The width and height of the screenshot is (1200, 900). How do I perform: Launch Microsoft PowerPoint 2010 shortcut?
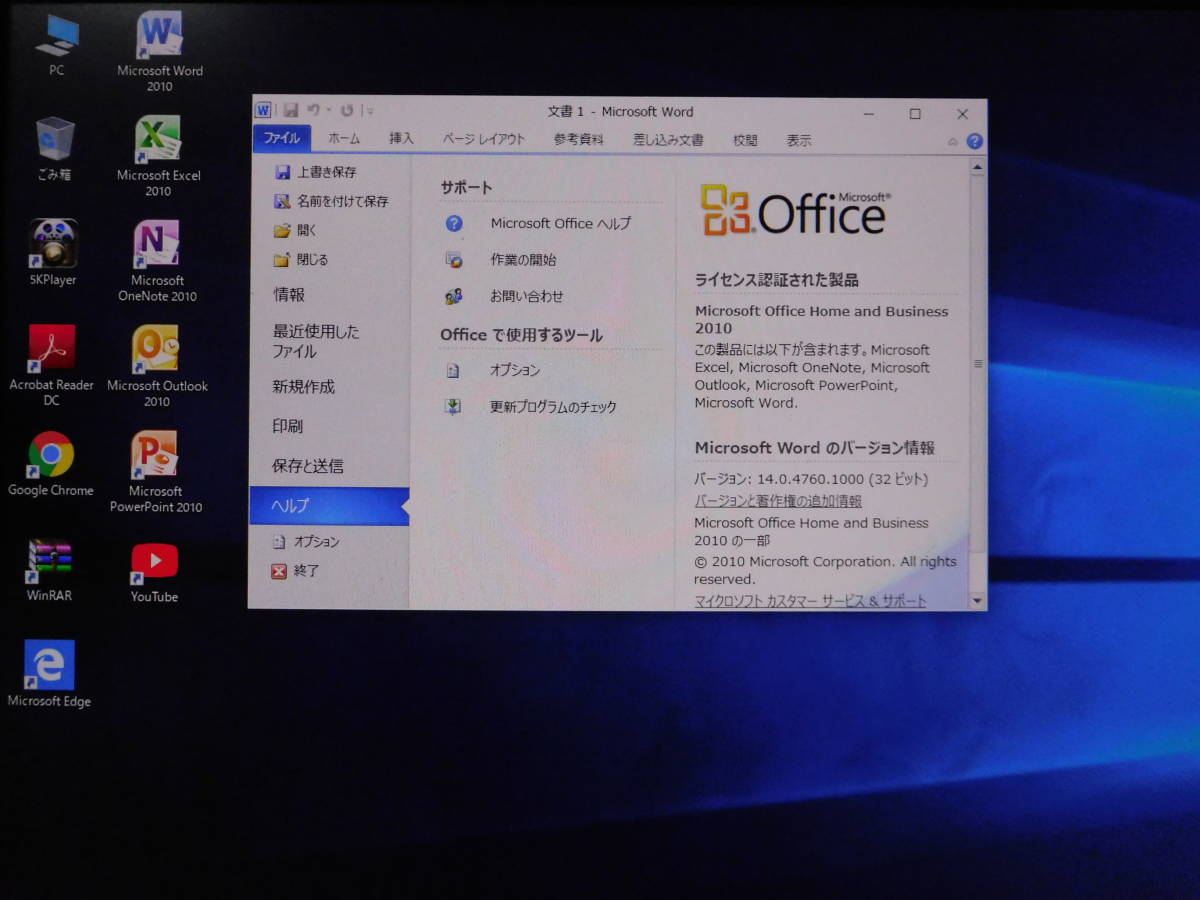click(155, 472)
